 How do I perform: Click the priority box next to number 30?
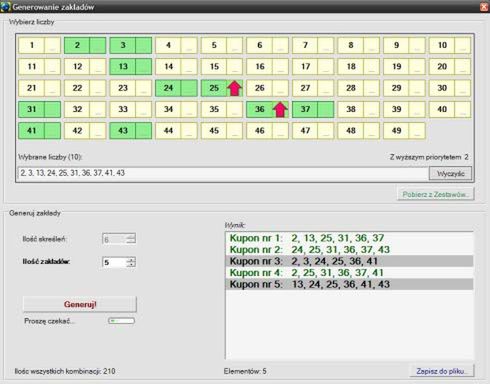pos(463,88)
